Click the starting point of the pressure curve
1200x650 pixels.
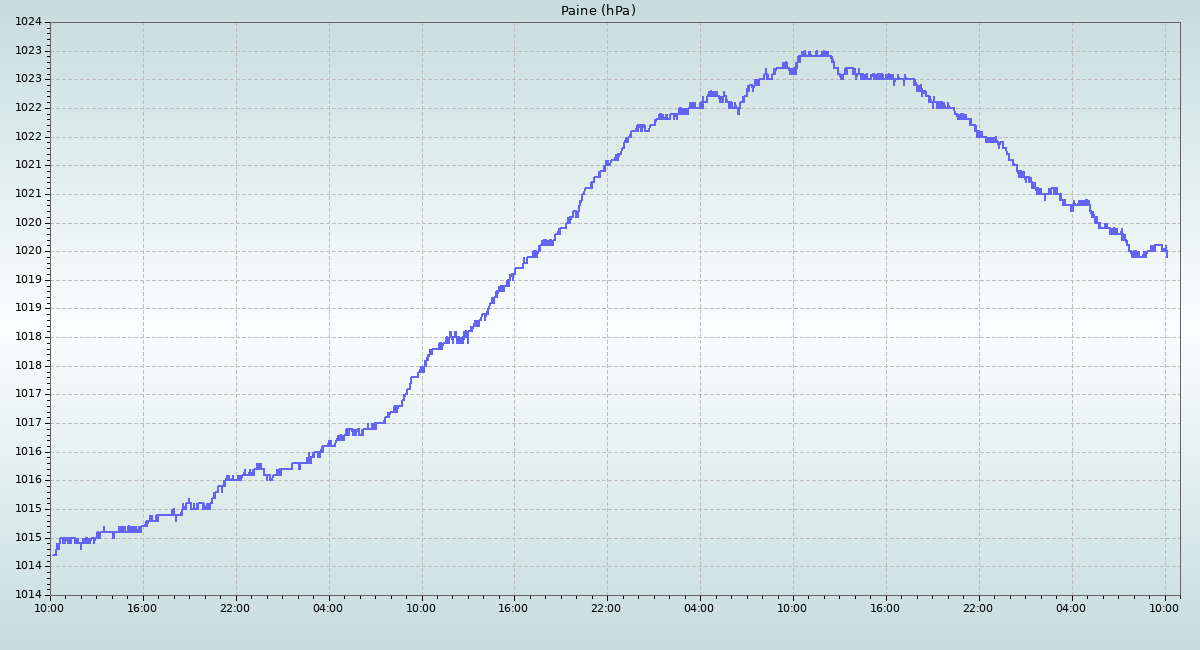[x=51, y=555]
